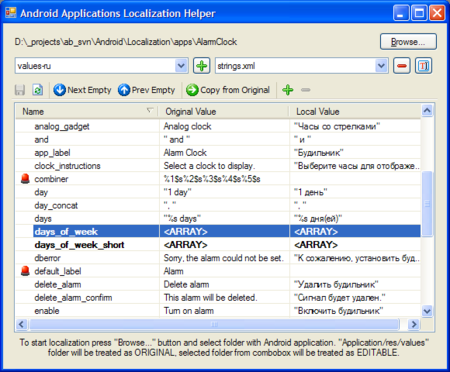
Task: Minimize the Localization Helper window
Action: point(401,13)
